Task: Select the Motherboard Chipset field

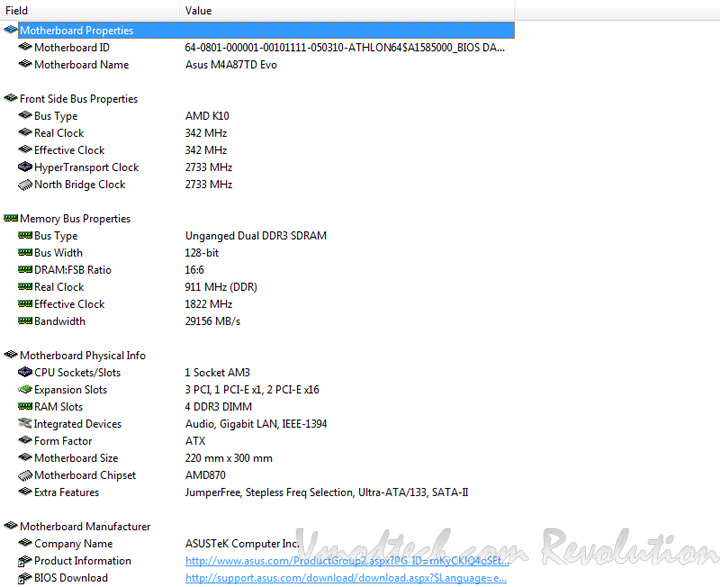Action: 85,475
